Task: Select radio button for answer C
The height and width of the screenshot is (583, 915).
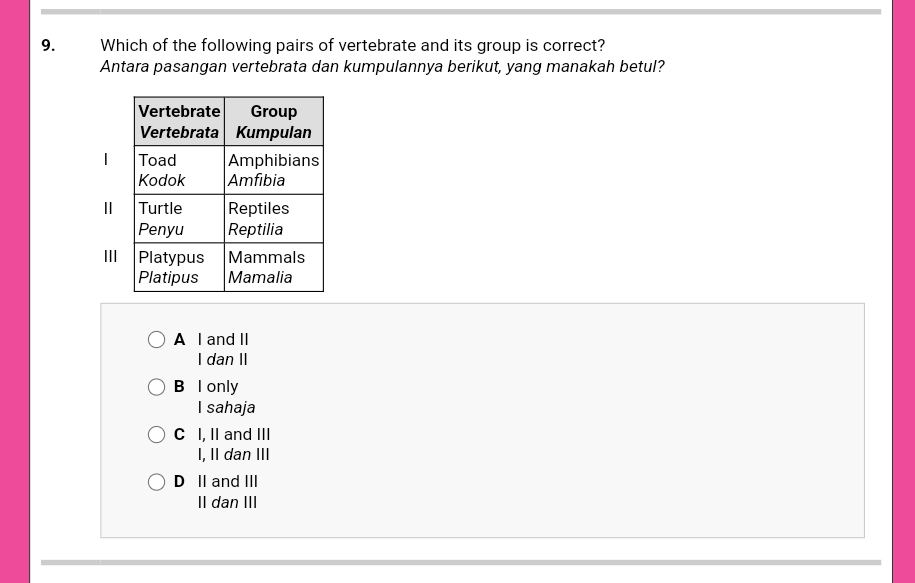Action: pyautogui.click(x=156, y=434)
